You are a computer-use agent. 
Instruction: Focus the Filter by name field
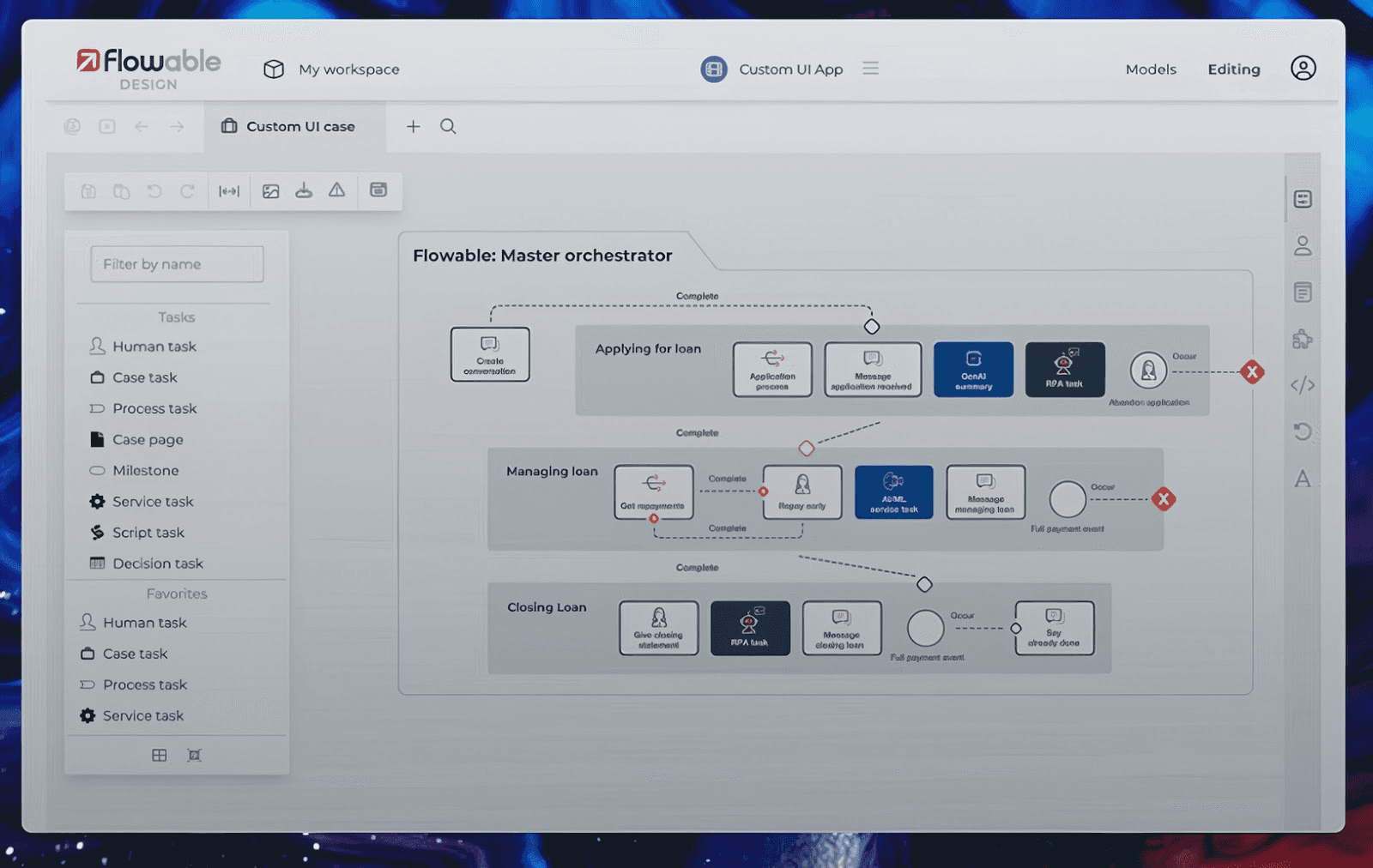[x=177, y=264]
